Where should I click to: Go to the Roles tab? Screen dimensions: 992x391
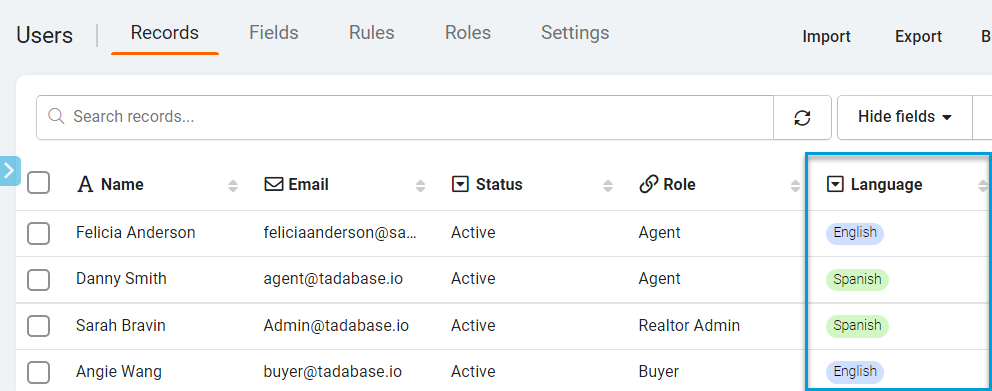click(x=468, y=32)
